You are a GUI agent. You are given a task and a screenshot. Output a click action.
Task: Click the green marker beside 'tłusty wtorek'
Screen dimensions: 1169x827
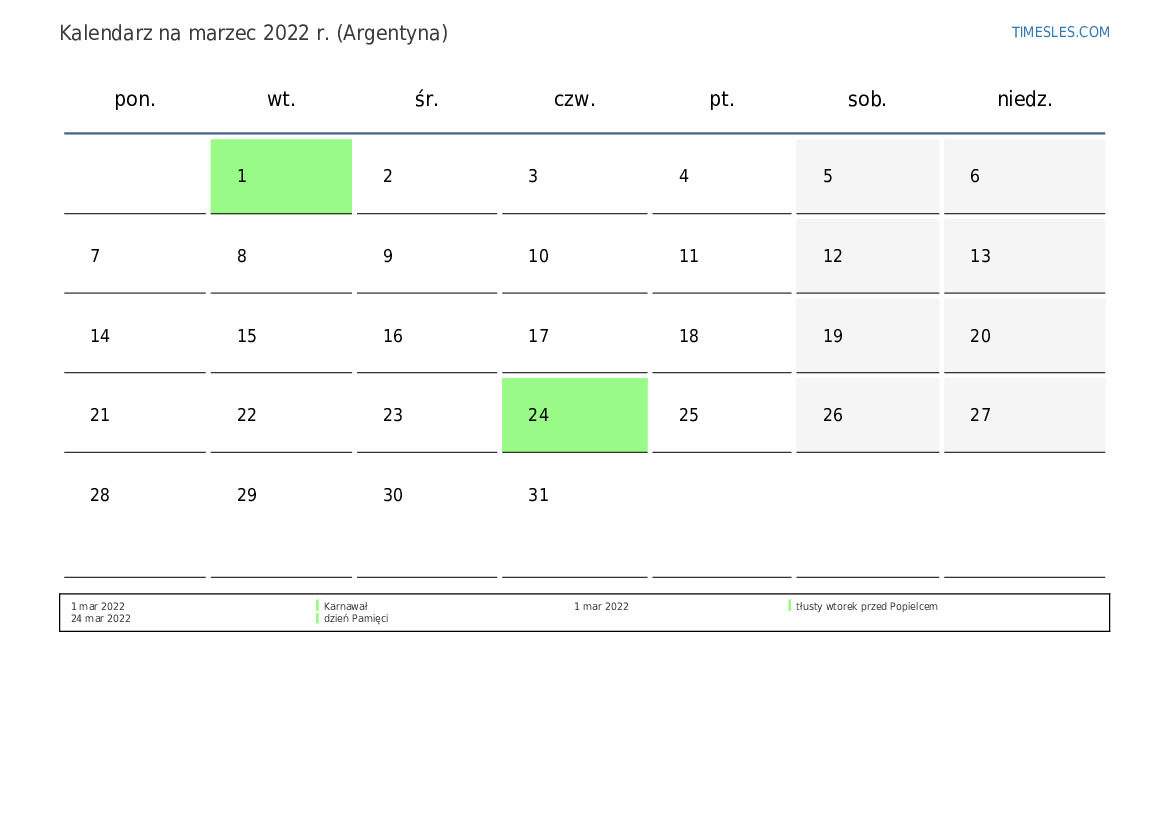(x=790, y=606)
